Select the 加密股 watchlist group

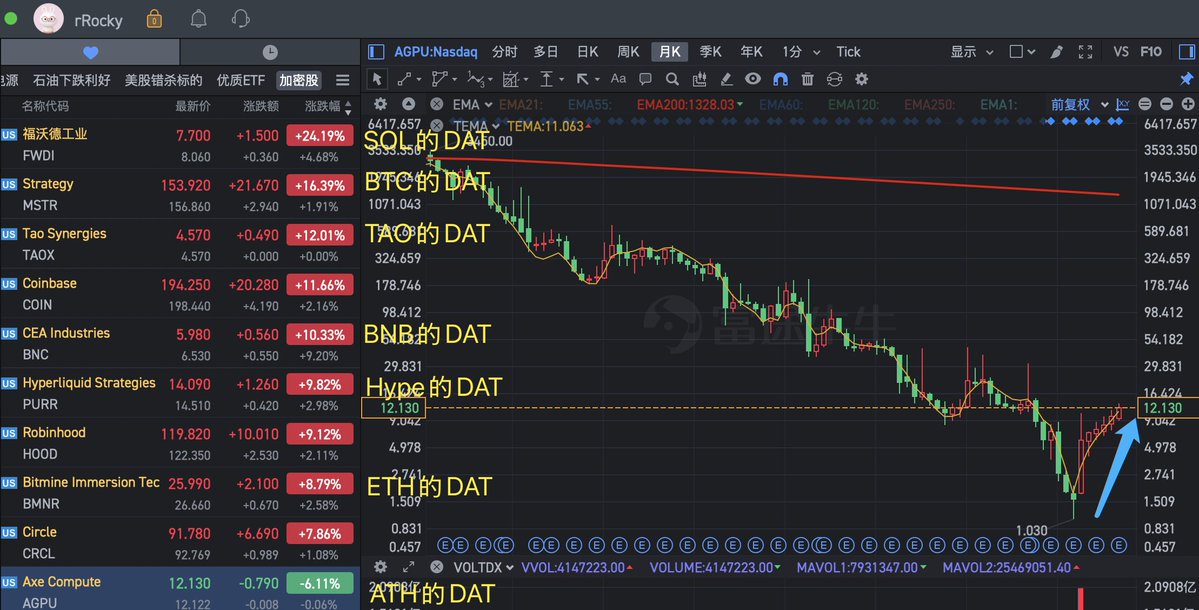click(x=299, y=79)
